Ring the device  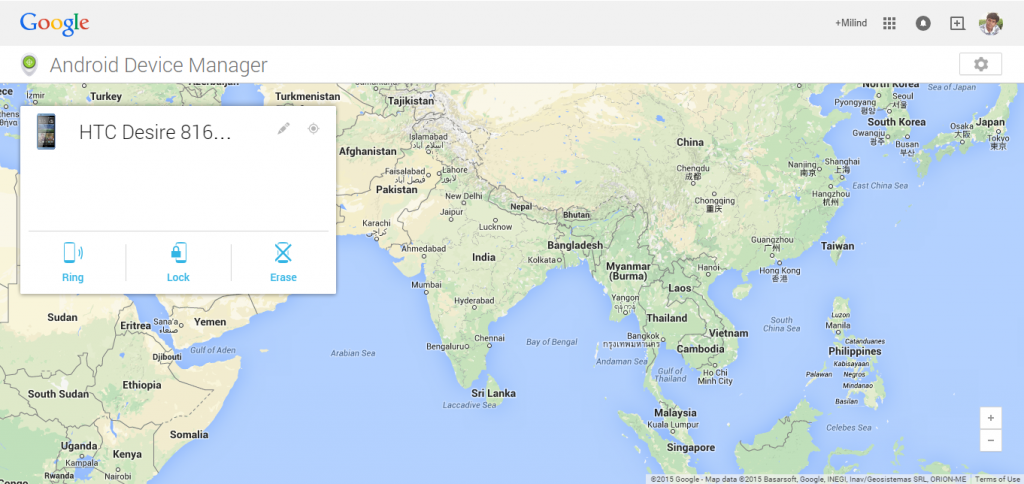73,262
